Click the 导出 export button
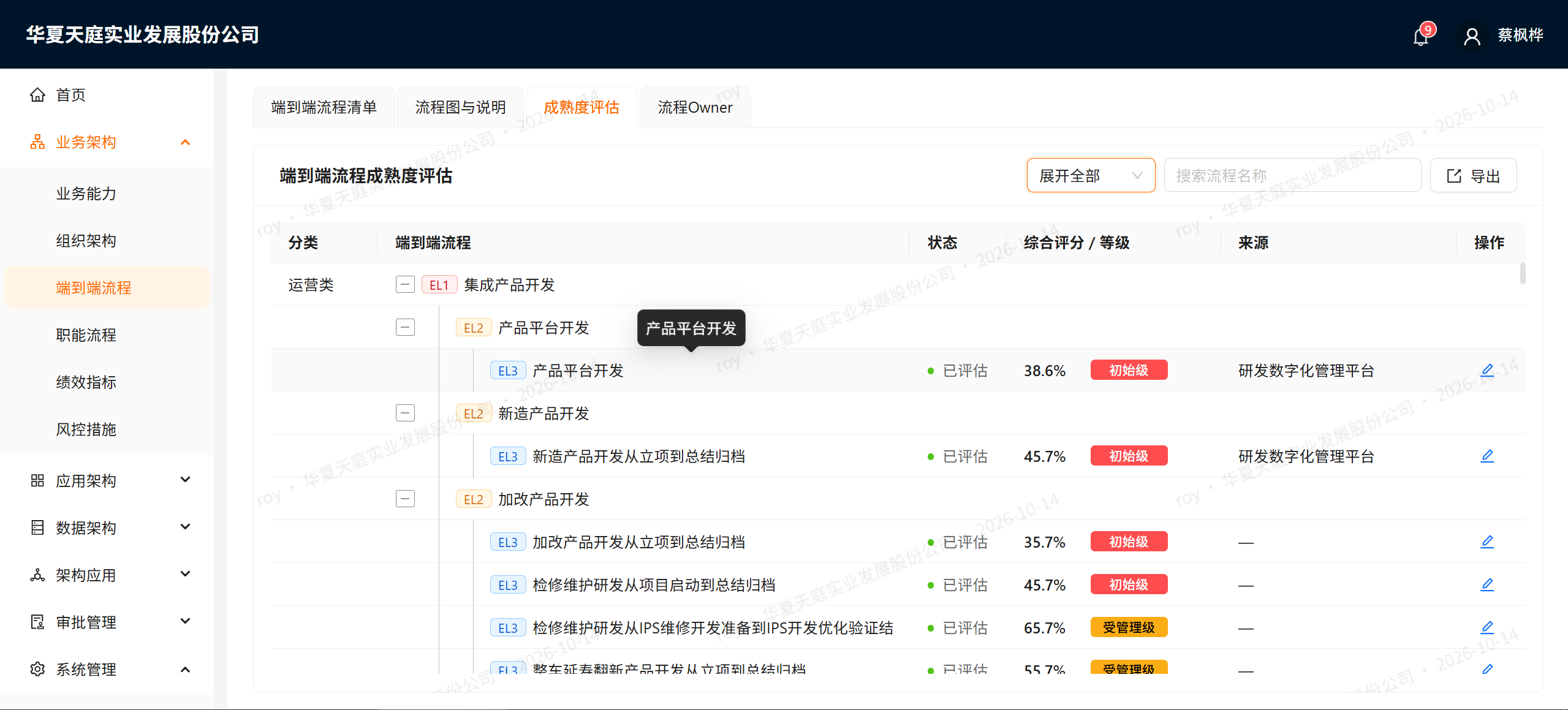Image resolution: width=1568 pixels, height=710 pixels. pos(1473,176)
